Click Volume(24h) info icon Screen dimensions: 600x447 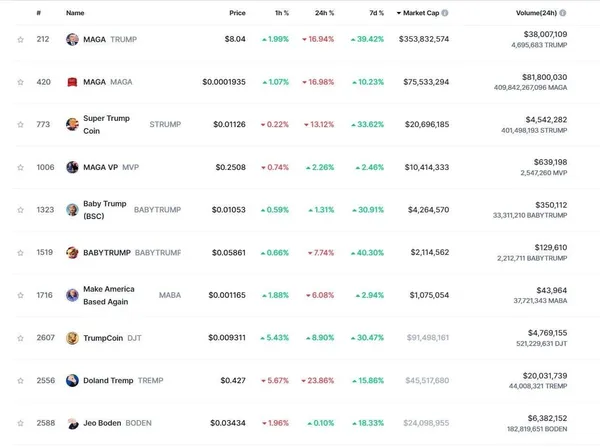[x=564, y=13]
